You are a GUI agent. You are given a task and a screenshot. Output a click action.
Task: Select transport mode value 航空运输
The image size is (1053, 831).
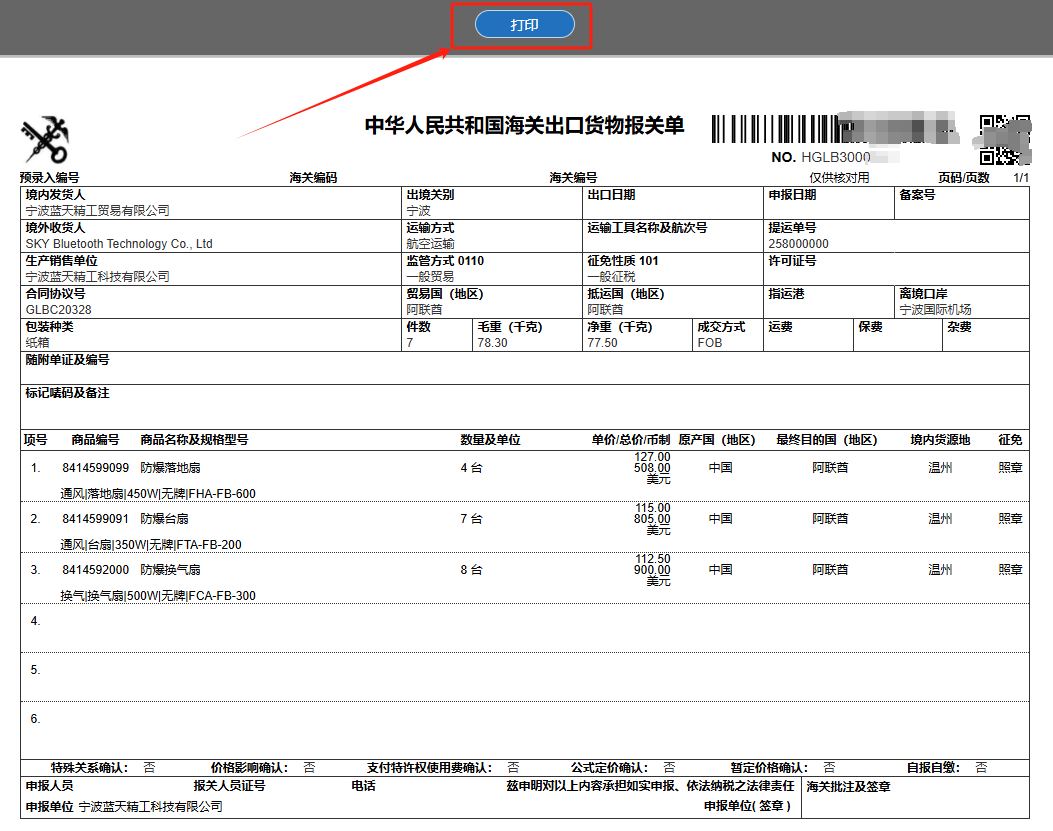(430, 244)
